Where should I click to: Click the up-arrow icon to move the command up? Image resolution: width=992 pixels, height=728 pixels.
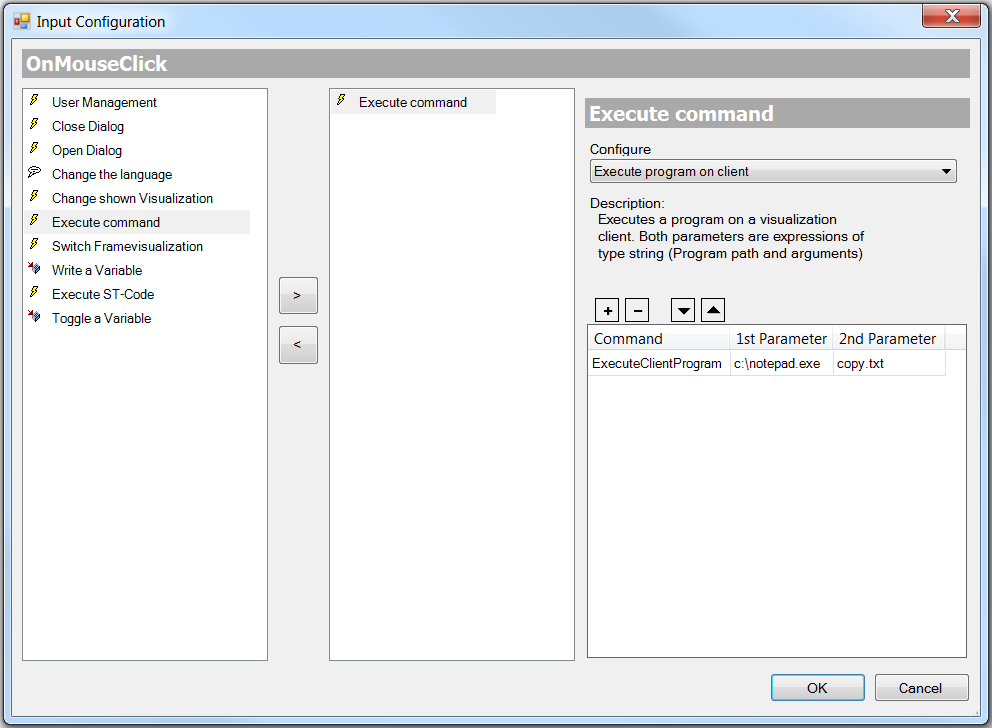tap(712, 310)
